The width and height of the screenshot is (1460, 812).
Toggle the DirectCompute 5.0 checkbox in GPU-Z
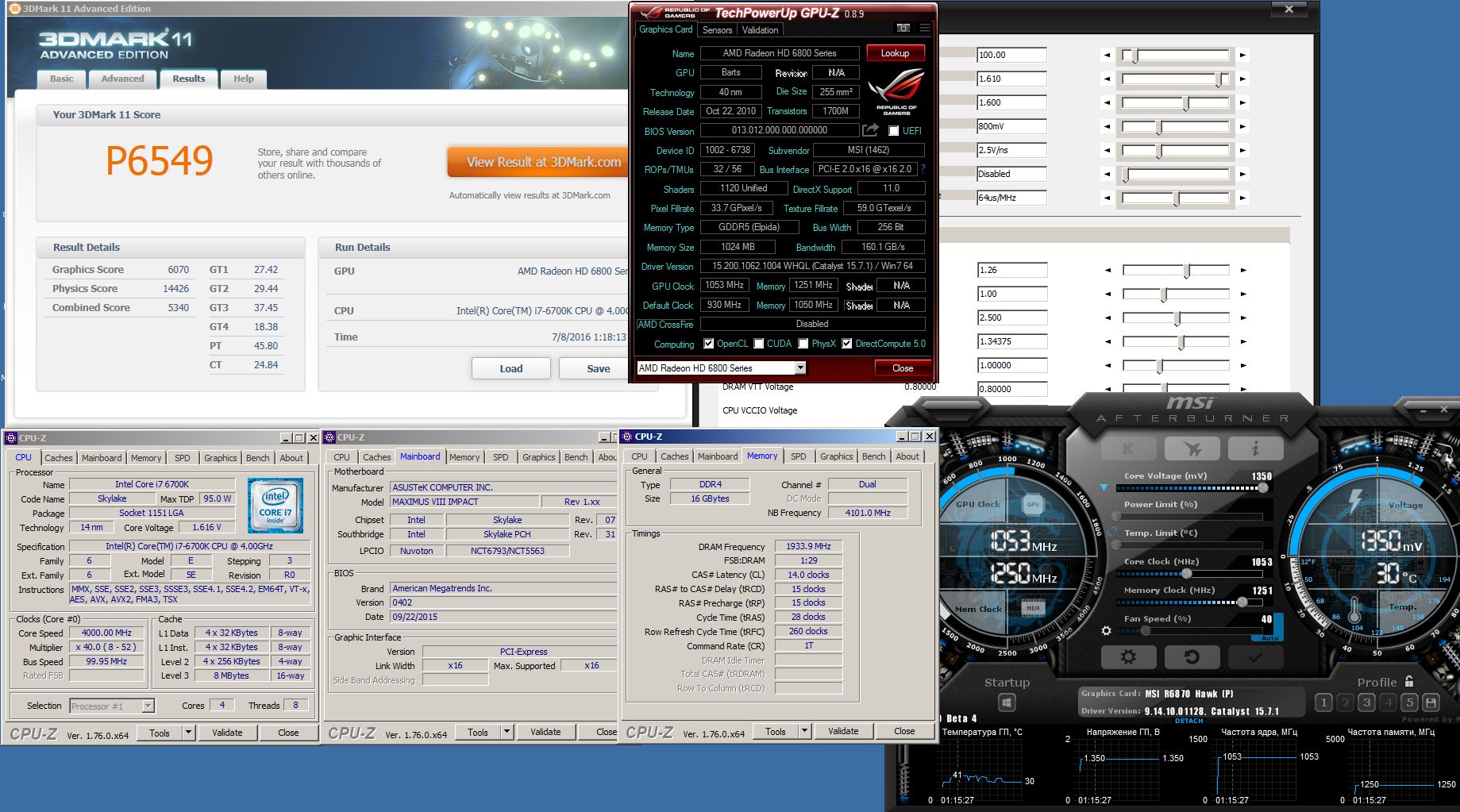[x=847, y=344]
